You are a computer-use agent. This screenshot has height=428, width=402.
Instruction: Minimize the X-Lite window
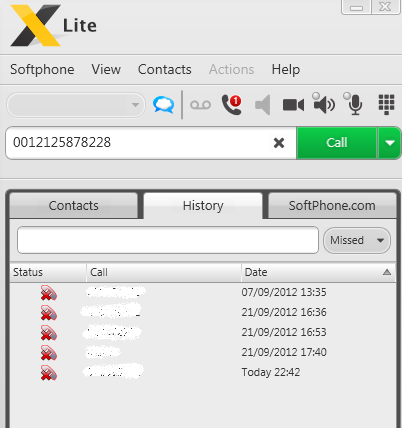coord(356,7)
